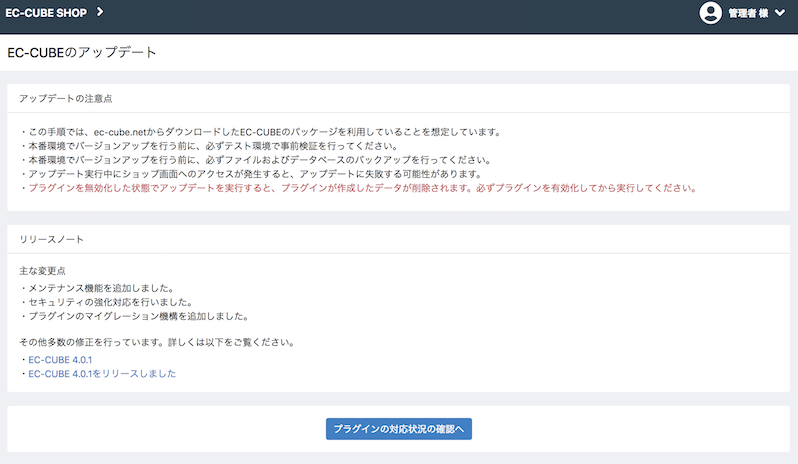The image size is (798, 464).
Task: Click the アップデートの注意点 section header
Action: click(66, 99)
